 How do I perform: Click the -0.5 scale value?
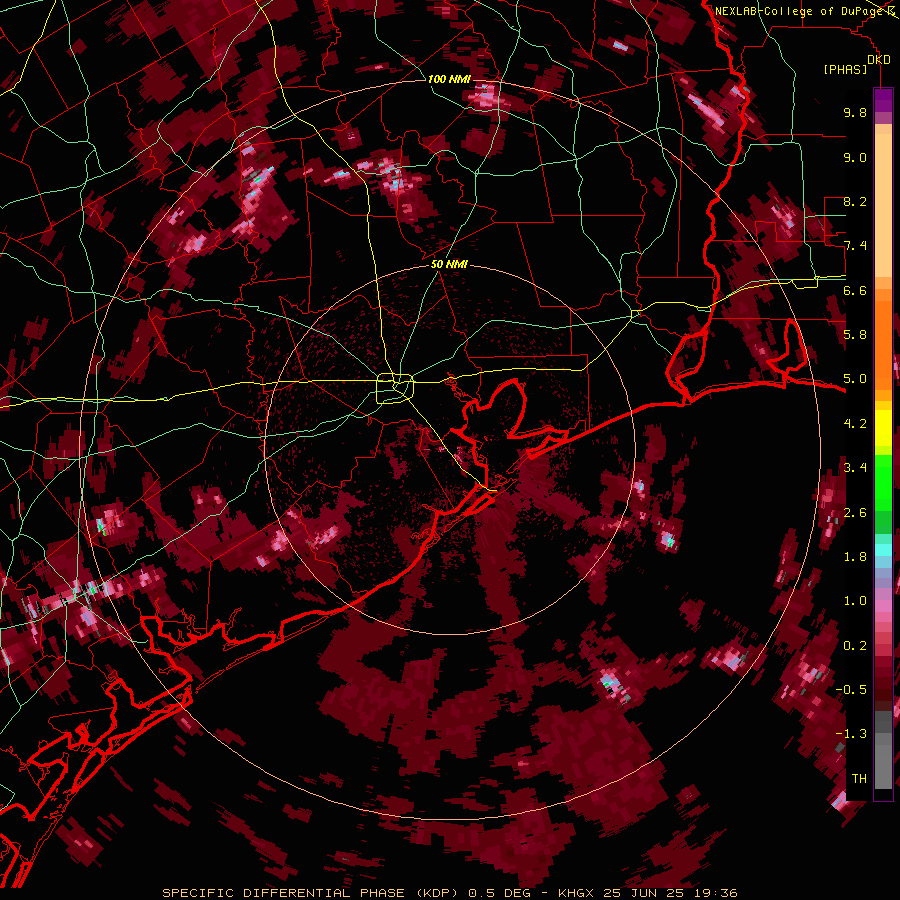[x=851, y=690]
